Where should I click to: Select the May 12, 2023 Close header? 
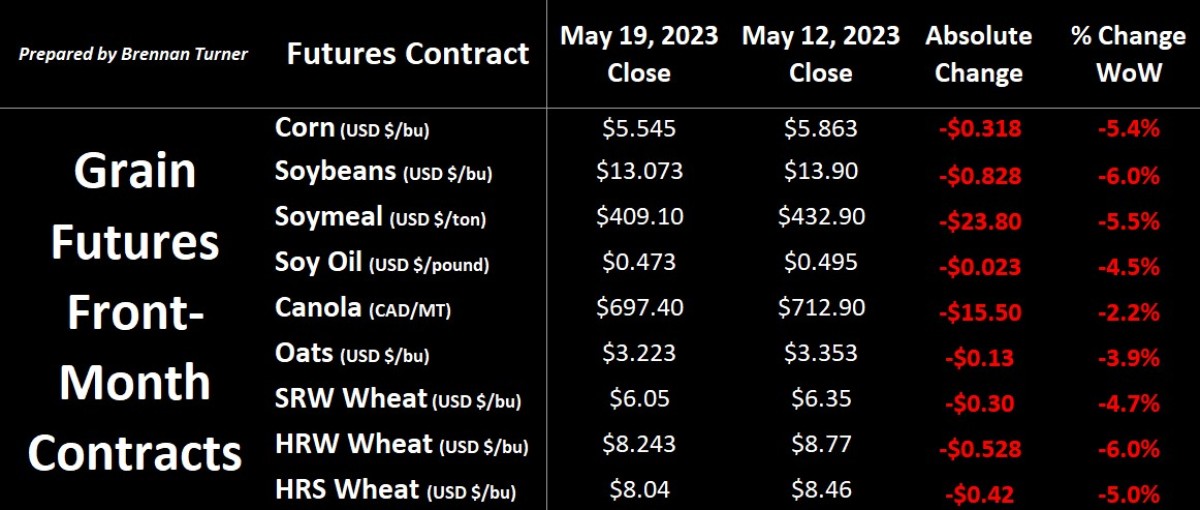820,54
